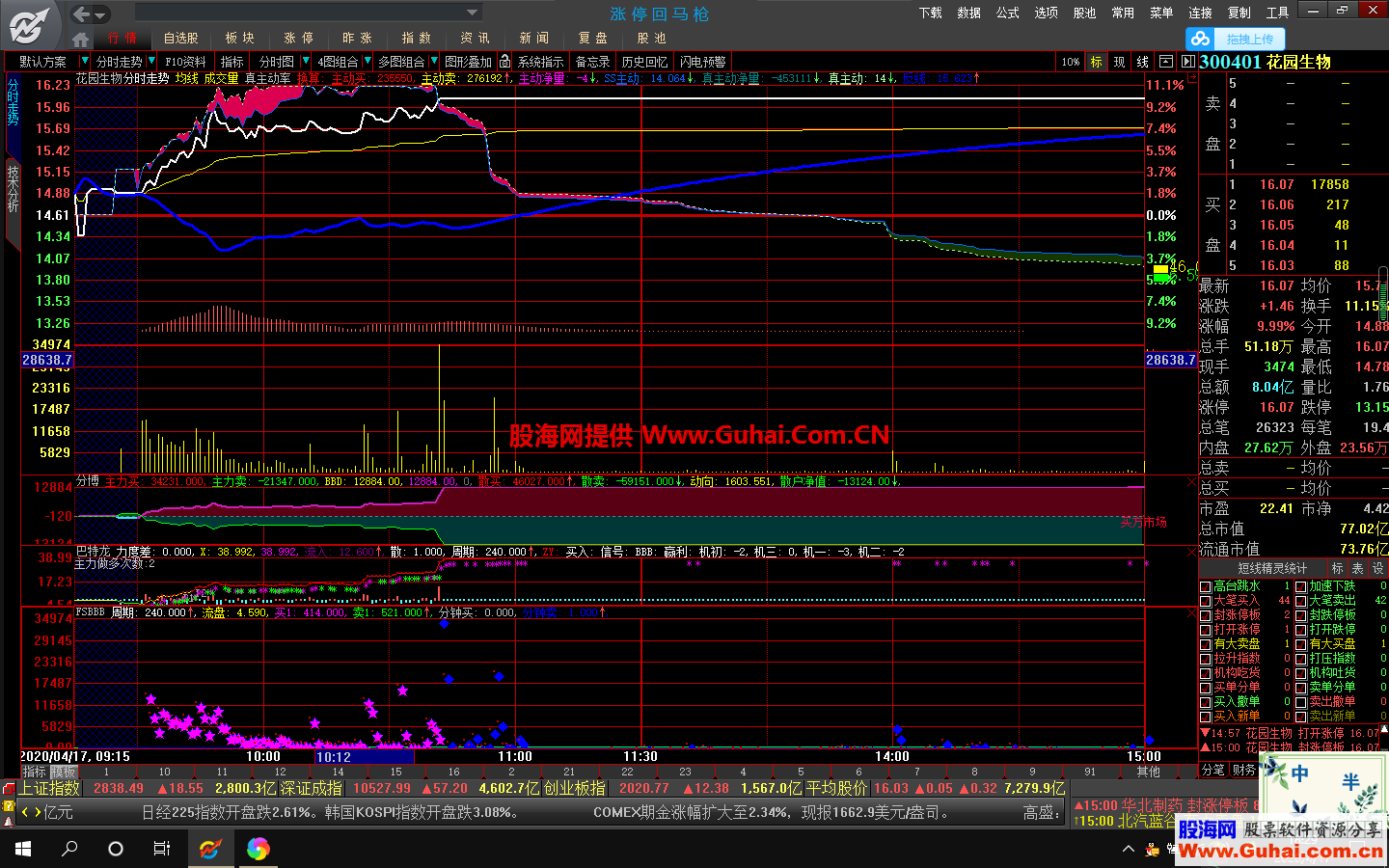Click 标 in 短线精灵统计 header
Viewport: 1389px width, 868px height.
(1337, 569)
